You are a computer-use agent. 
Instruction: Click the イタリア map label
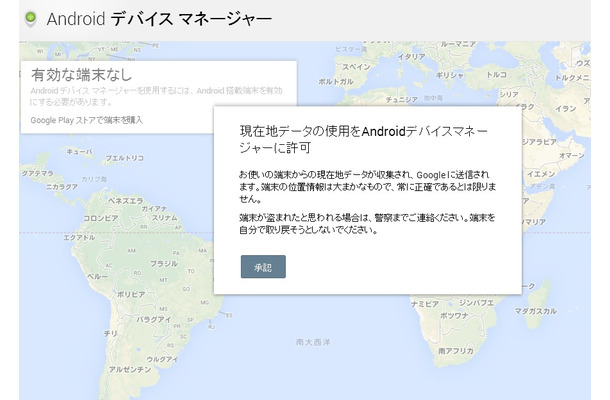412,57
